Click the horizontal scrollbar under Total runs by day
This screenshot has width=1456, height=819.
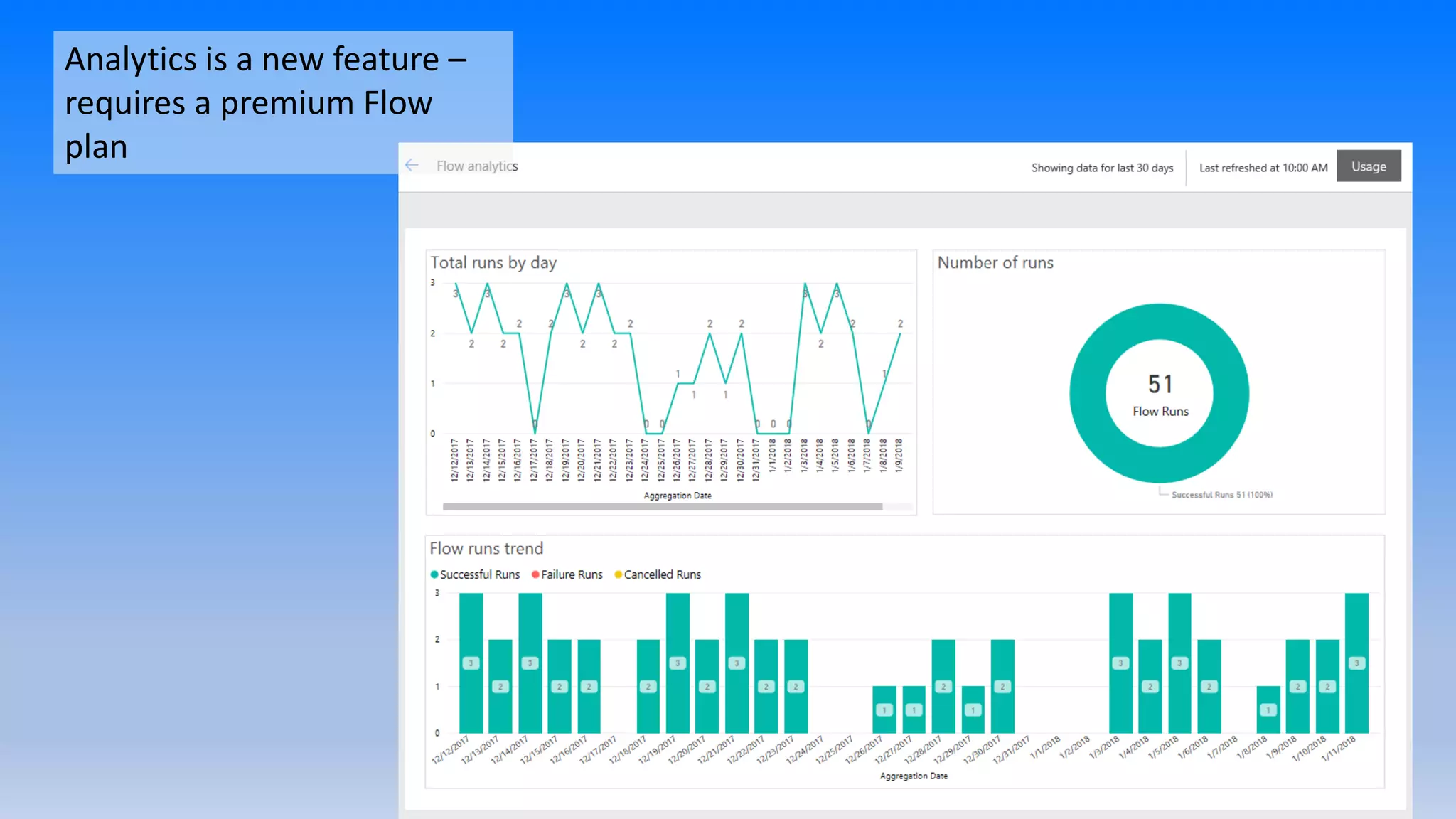tap(663, 507)
